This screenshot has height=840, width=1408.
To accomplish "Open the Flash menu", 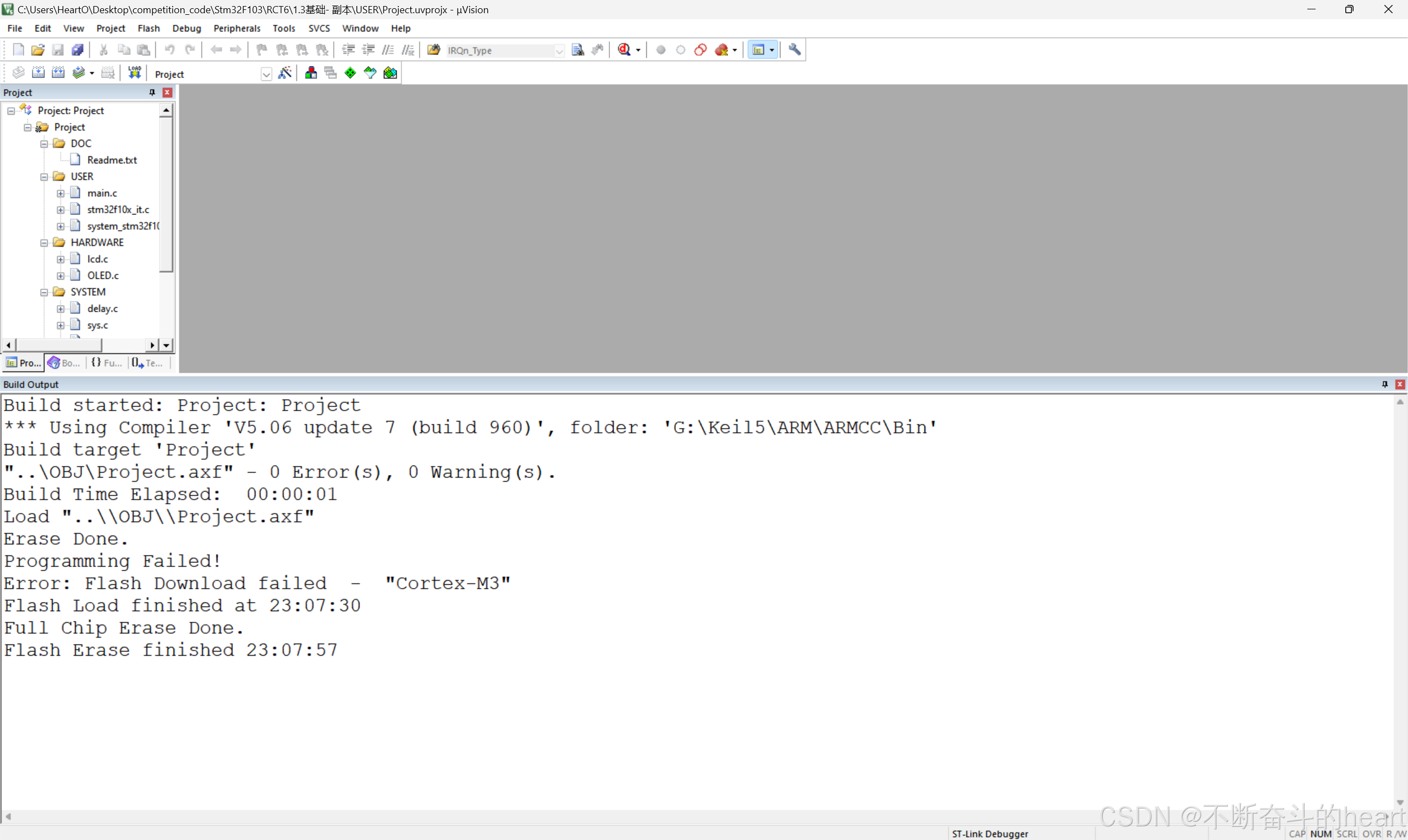I will point(149,27).
